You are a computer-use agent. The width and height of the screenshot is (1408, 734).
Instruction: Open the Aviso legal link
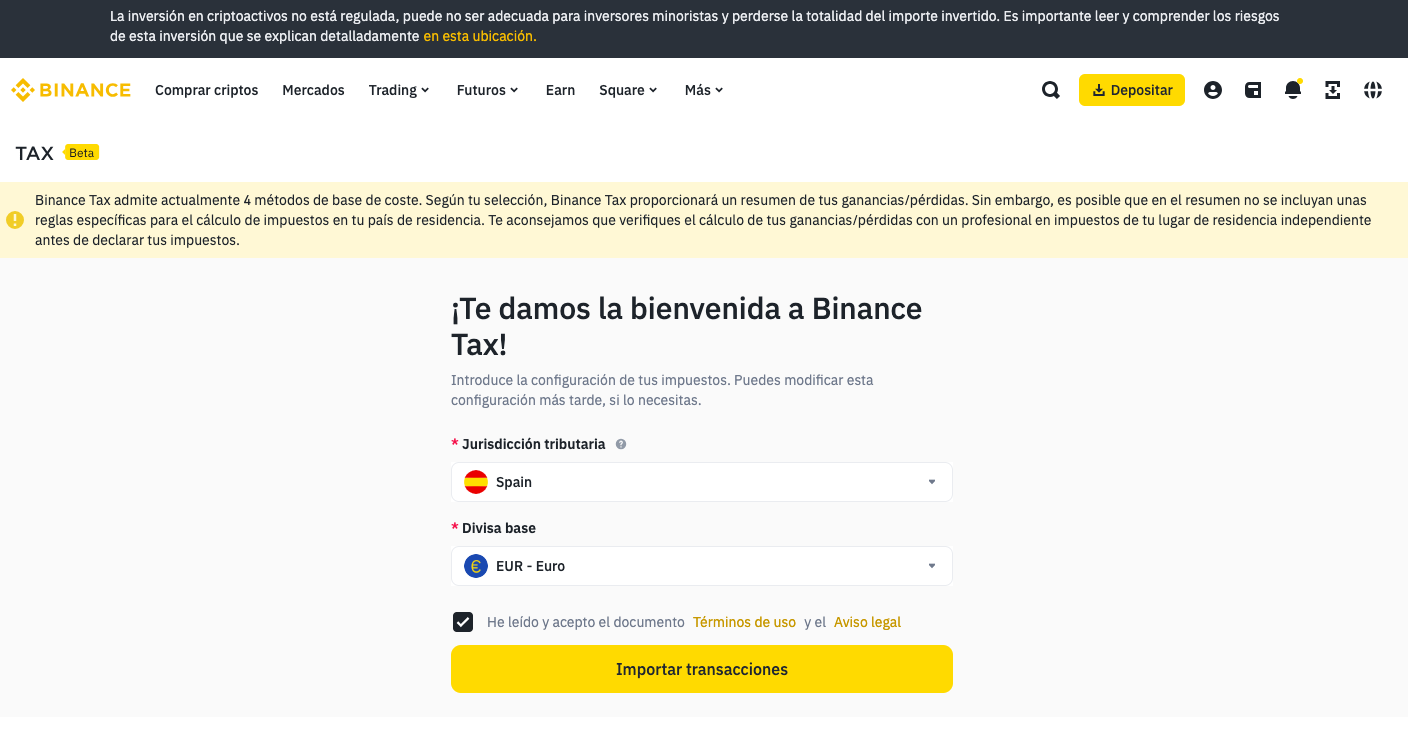tap(867, 622)
